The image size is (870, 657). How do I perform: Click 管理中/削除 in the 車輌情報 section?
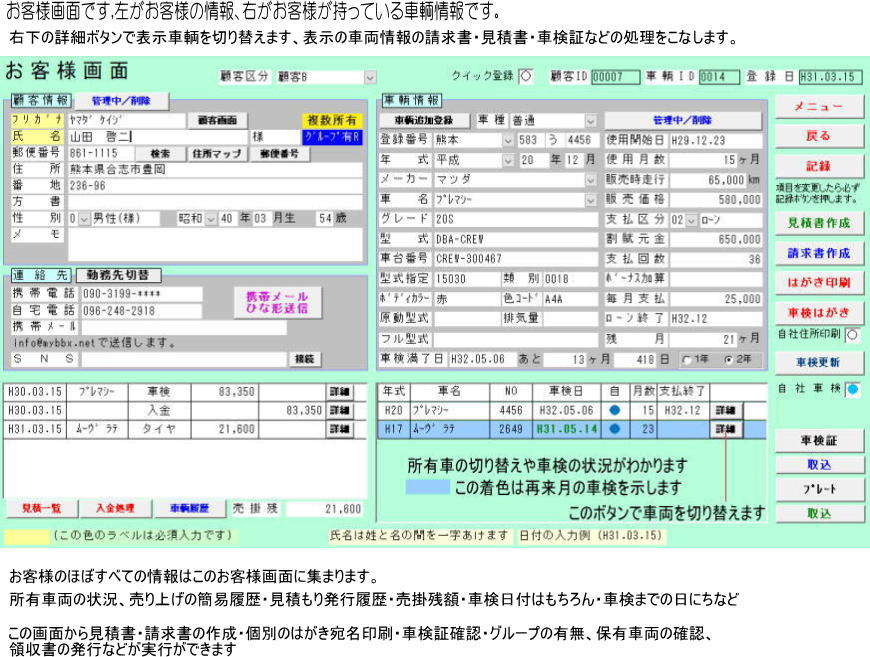coord(682,120)
